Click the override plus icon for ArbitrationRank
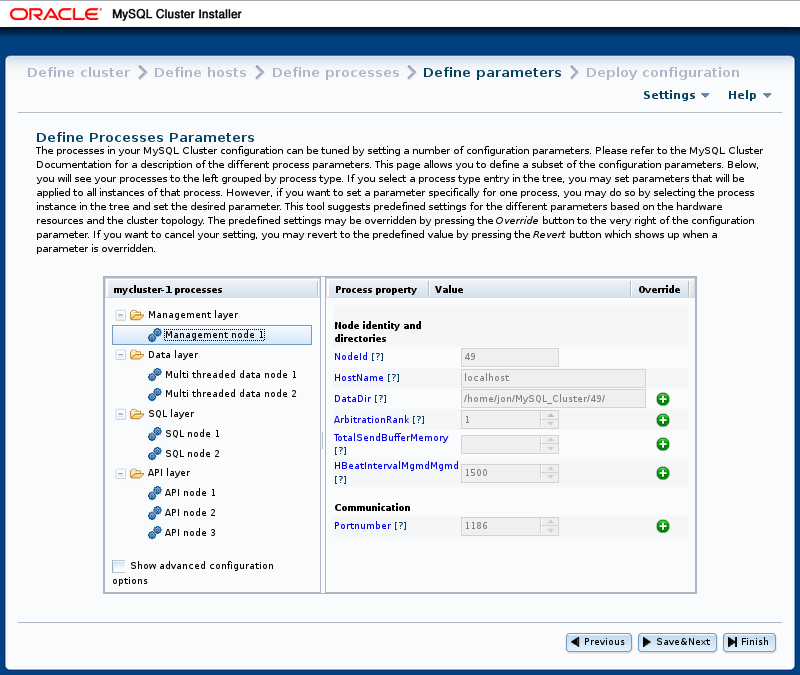Image resolution: width=800 pixels, height=675 pixels. [663, 420]
